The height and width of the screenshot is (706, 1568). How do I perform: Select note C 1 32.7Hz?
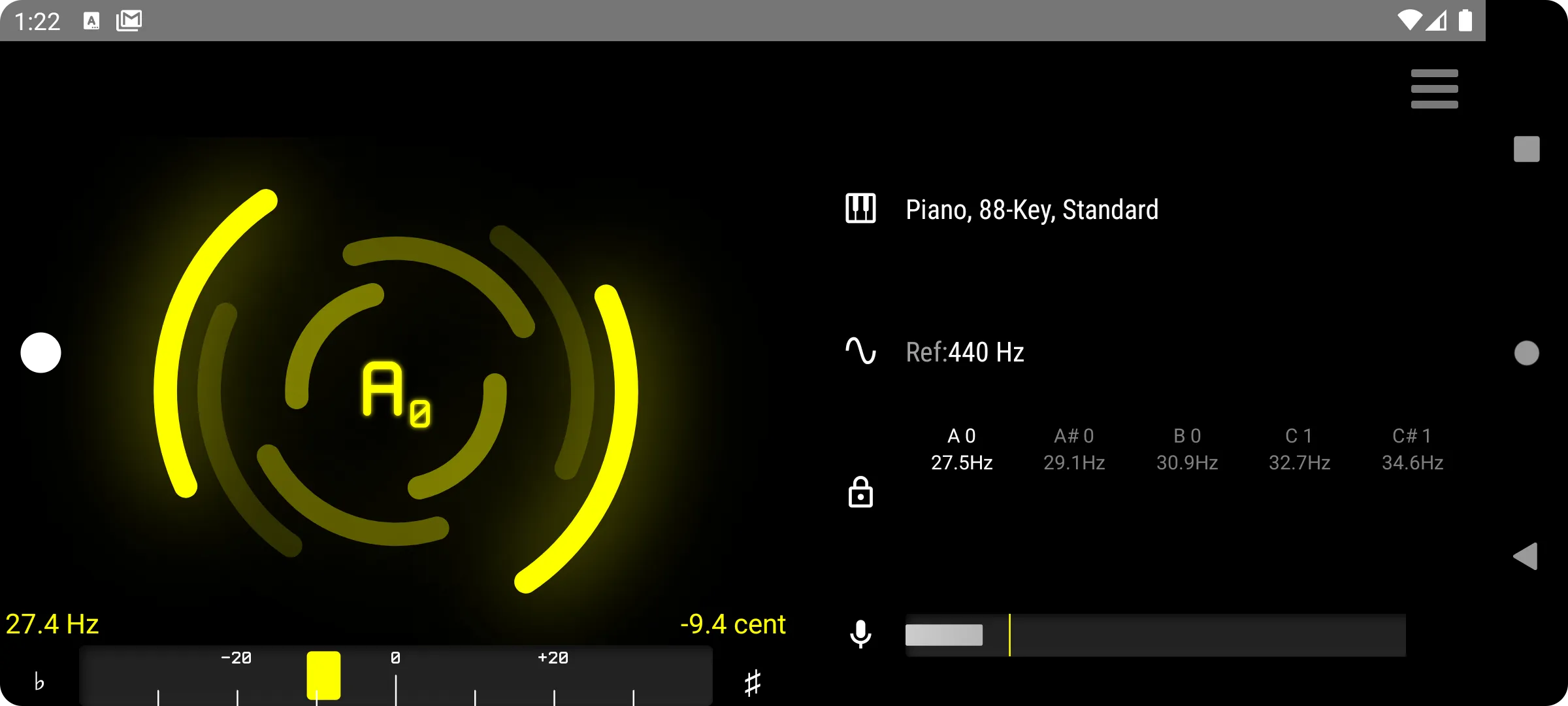click(x=1299, y=449)
